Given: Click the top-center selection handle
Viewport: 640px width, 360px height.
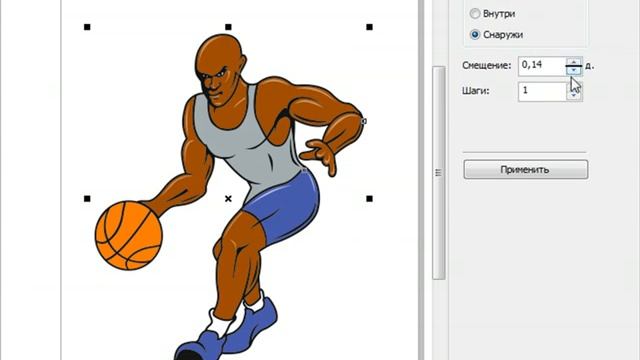Looking at the screenshot, I should (x=228, y=27).
